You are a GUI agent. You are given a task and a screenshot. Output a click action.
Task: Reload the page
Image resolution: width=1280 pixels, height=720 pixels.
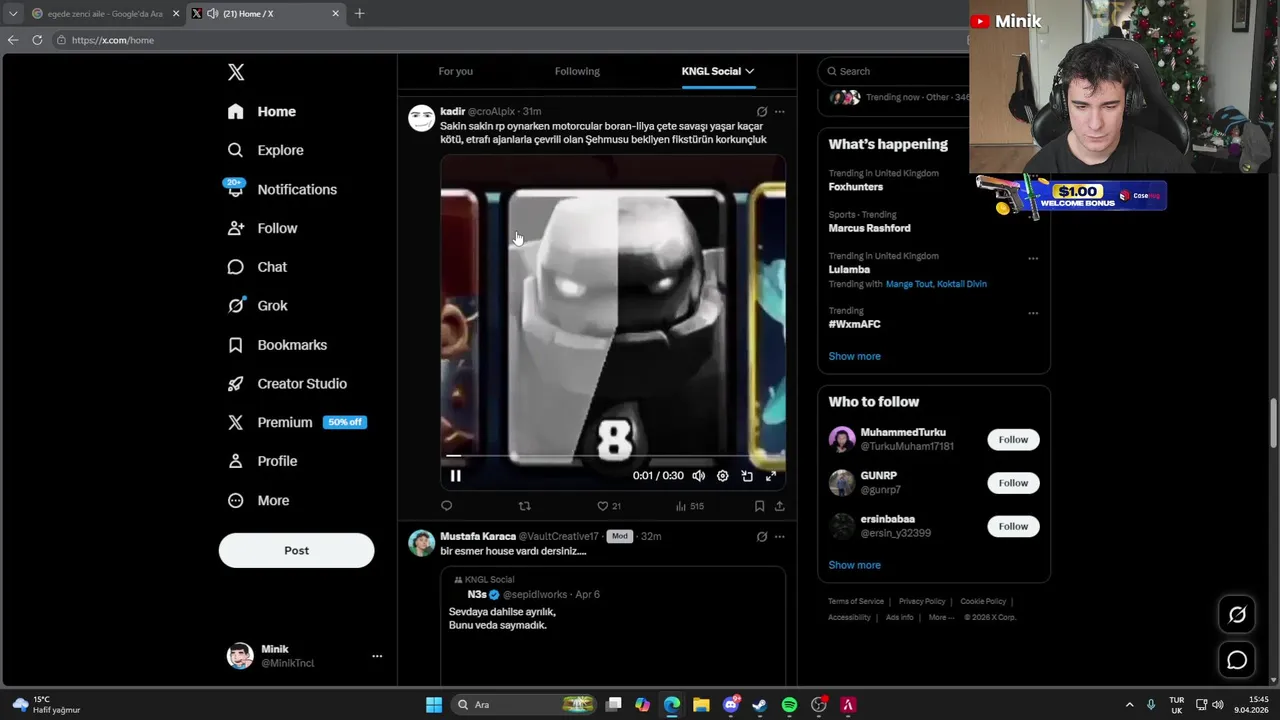pos(37,40)
